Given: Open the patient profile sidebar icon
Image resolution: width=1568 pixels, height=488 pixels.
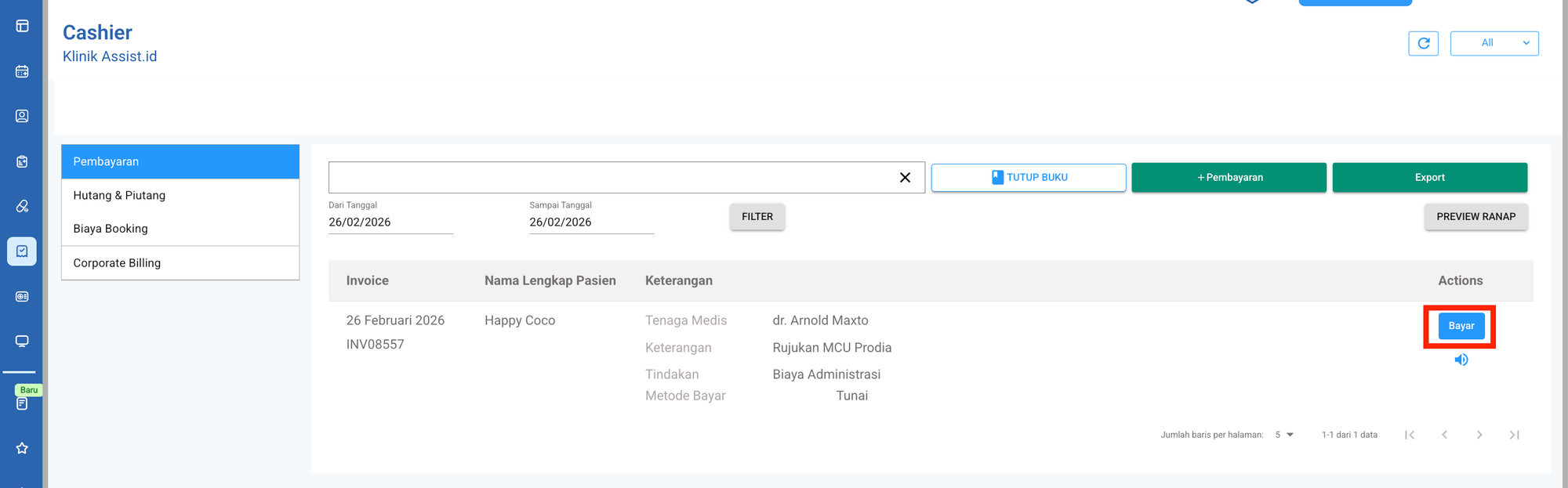Looking at the screenshot, I should click(22, 116).
